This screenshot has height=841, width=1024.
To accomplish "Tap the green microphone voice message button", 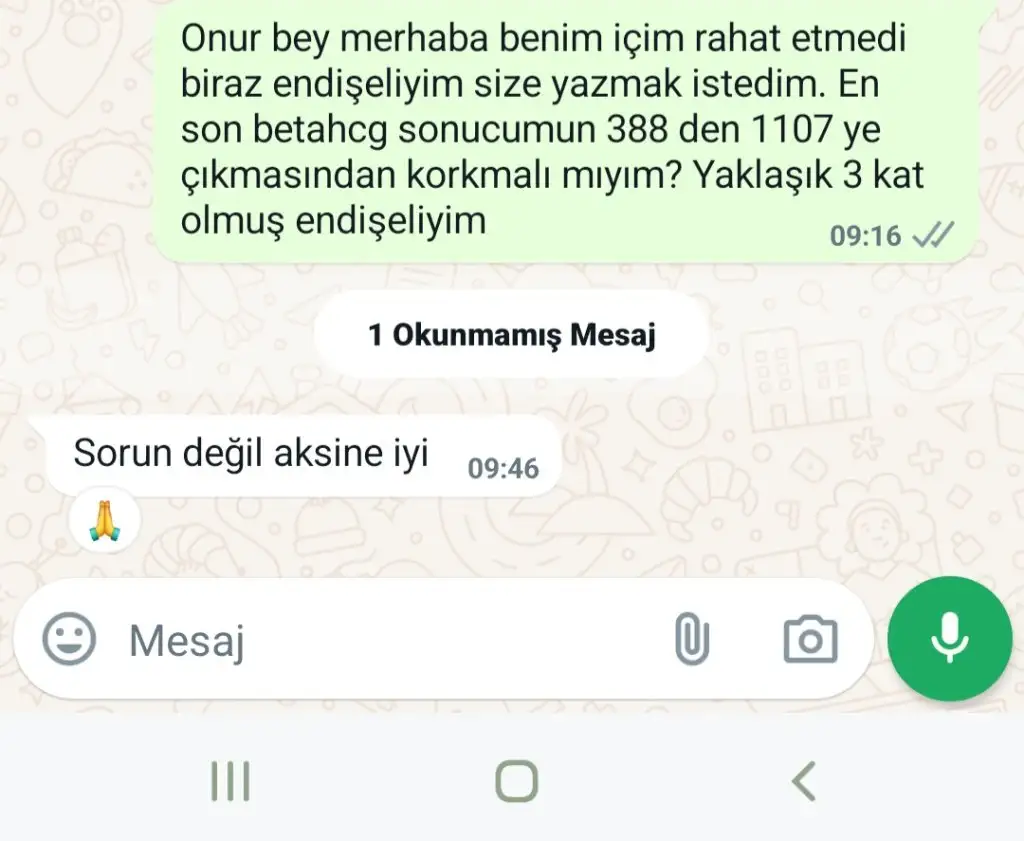I will (950, 639).
